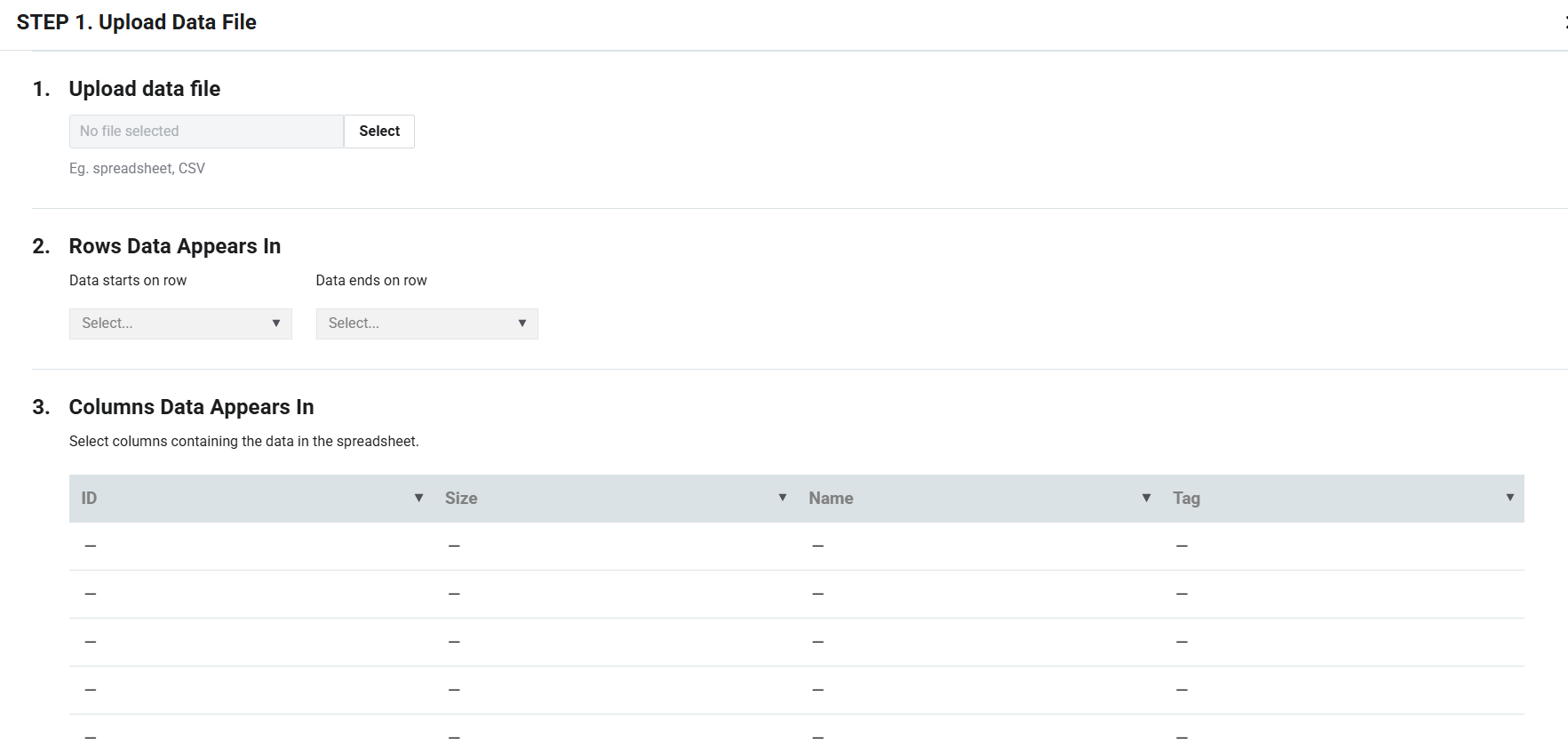Screen dimensions: 1568x751
Task: Click the fourth row cell under ID
Action: point(91,690)
